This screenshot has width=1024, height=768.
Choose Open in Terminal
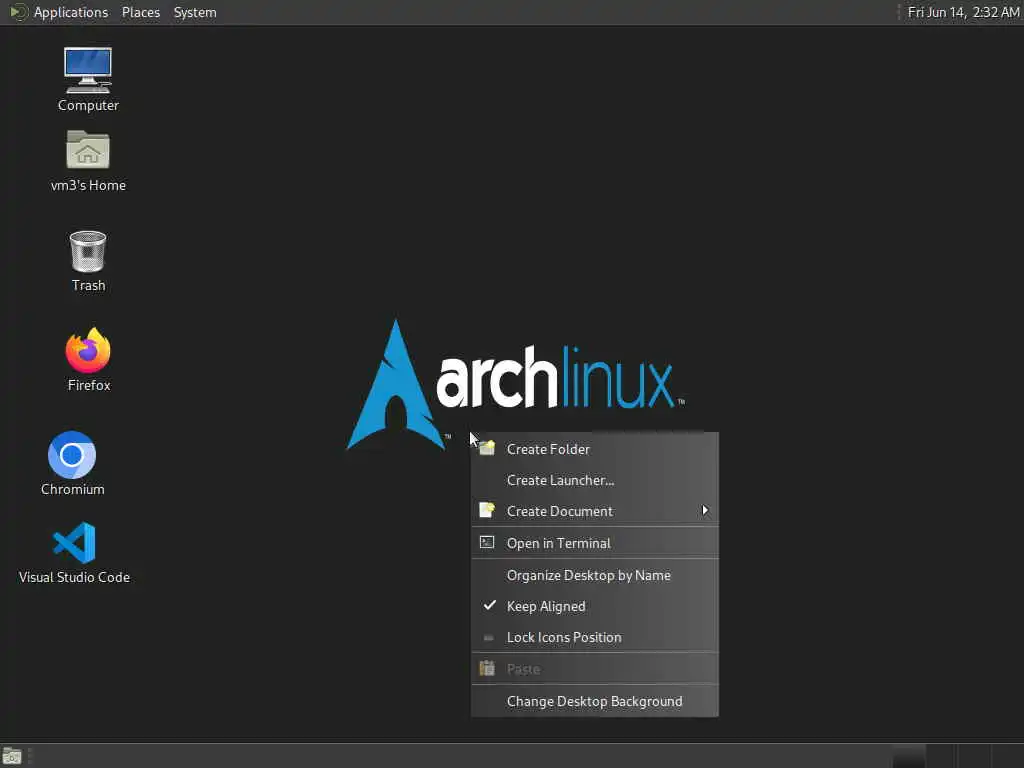[x=594, y=543]
